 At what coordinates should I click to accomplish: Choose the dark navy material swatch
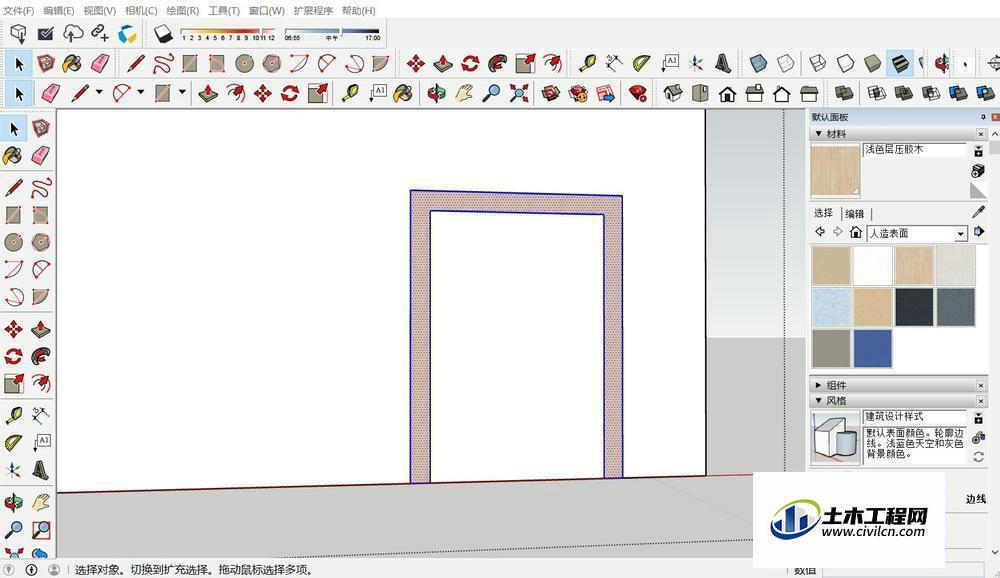914,307
